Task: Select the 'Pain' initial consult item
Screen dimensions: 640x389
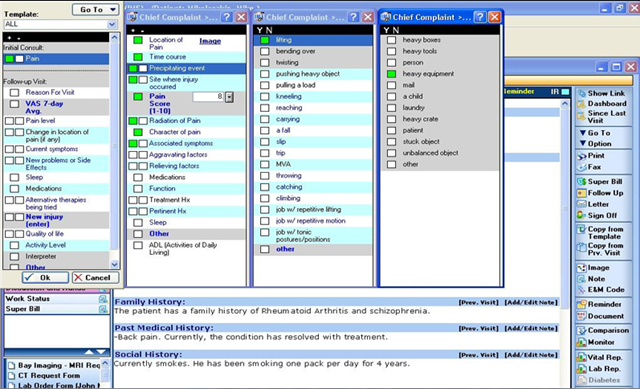Action: (x=56, y=59)
